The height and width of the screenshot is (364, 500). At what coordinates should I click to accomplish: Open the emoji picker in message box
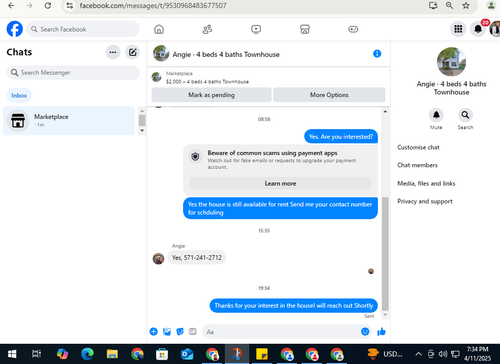pos(365,331)
